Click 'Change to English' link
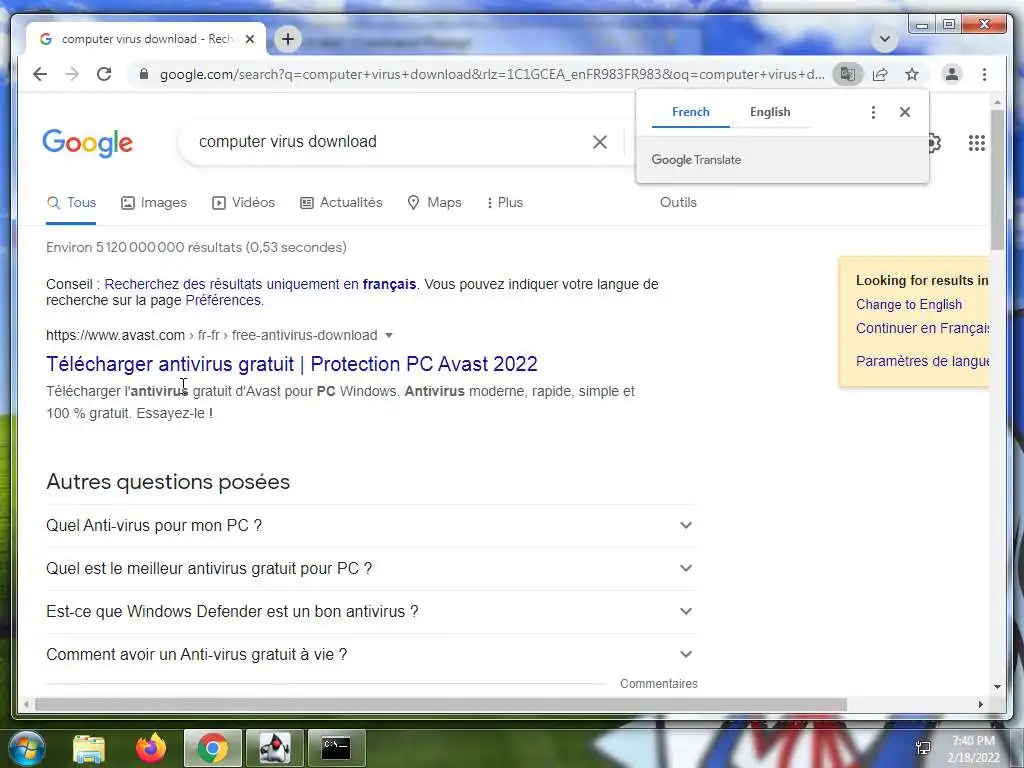This screenshot has height=768, width=1024. click(908, 304)
